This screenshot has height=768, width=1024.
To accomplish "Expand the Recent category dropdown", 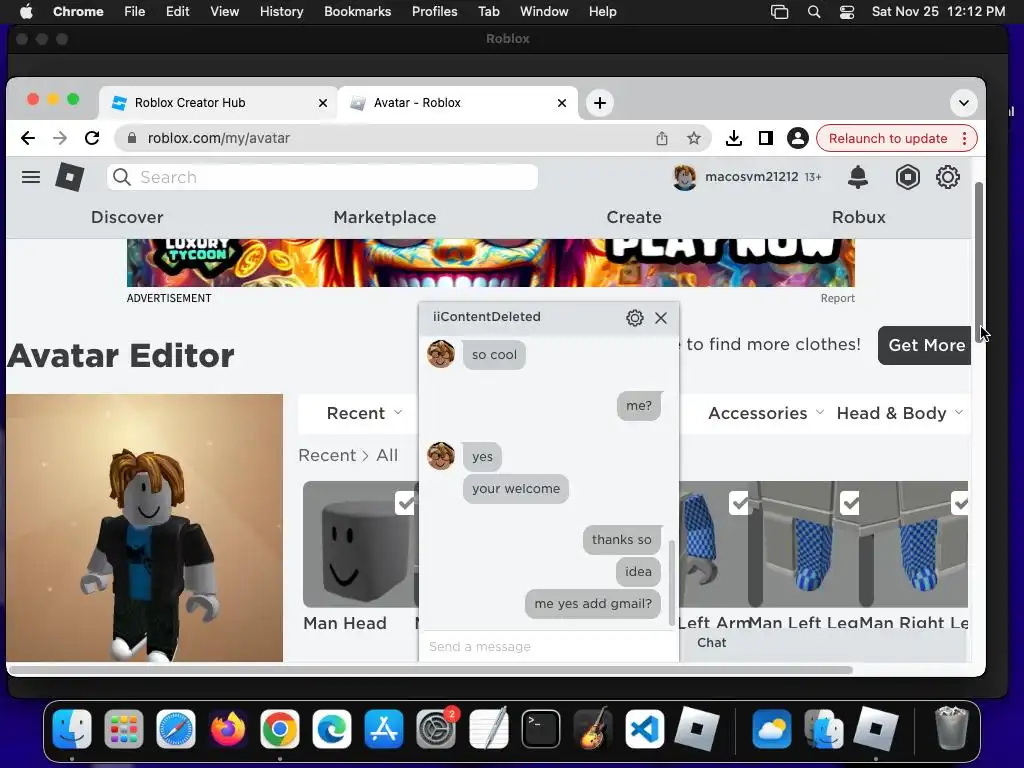I will tap(364, 413).
